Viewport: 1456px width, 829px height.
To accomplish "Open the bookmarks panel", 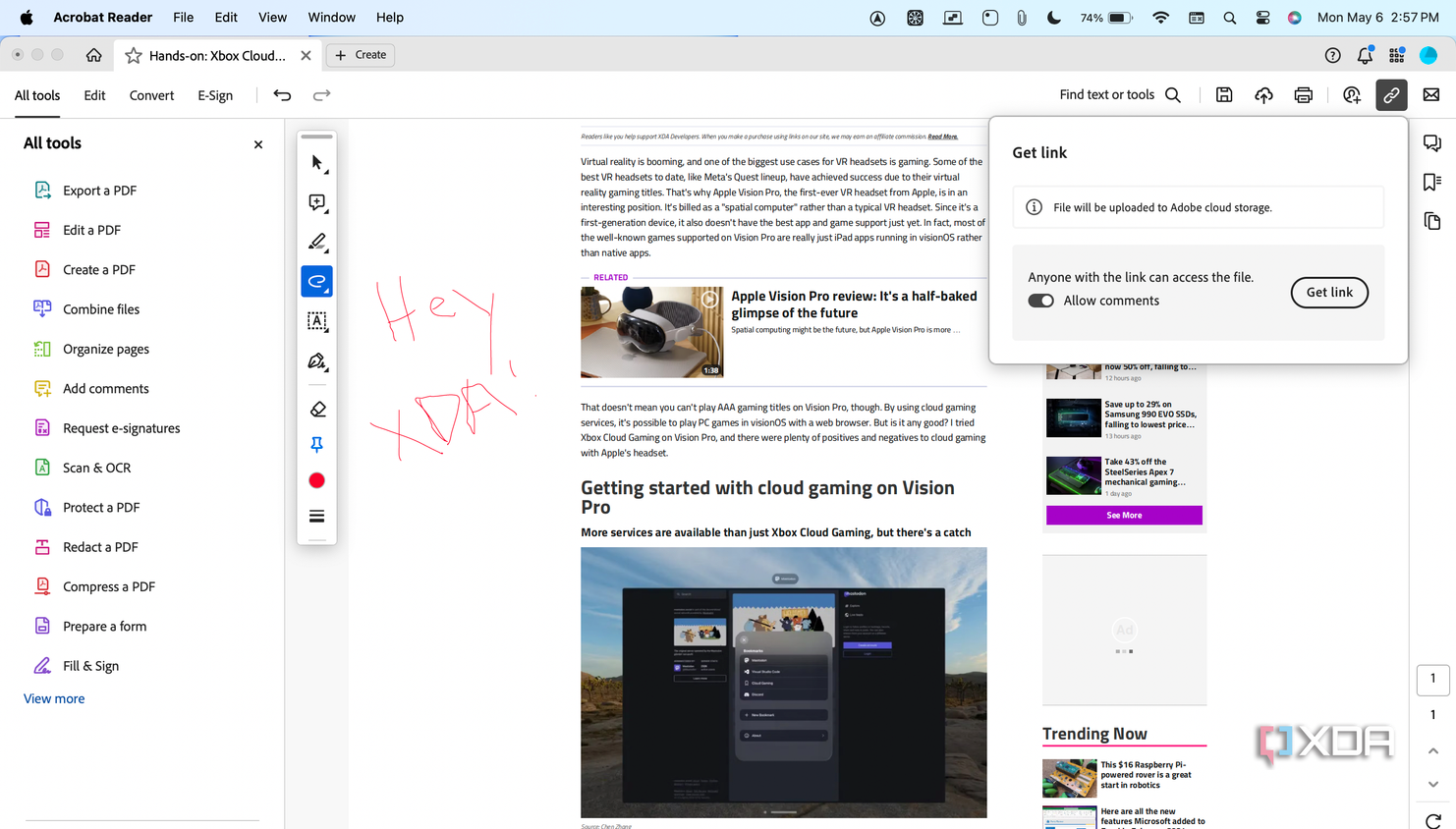I will pyautogui.click(x=1432, y=183).
